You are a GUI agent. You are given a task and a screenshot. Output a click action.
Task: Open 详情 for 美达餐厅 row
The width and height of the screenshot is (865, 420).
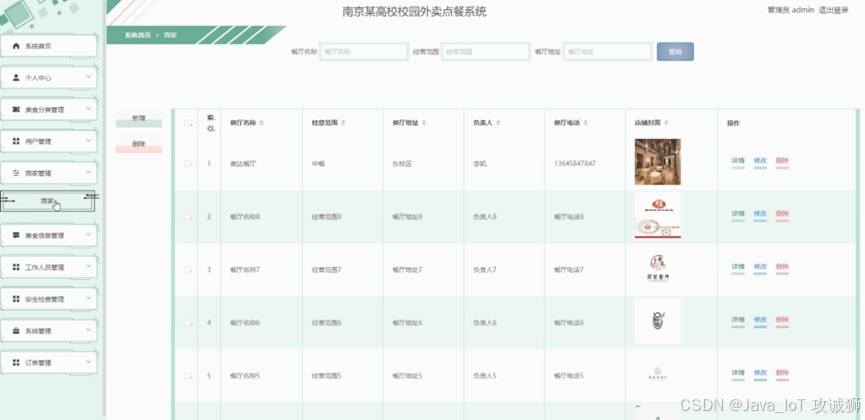tap(738, 161)
